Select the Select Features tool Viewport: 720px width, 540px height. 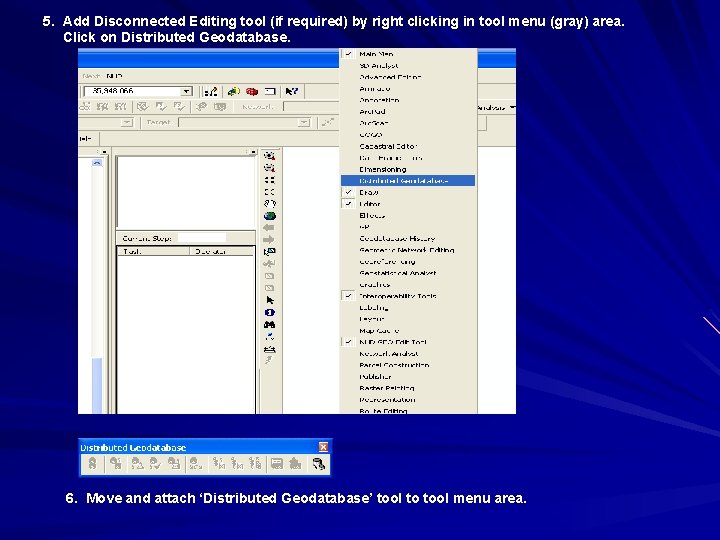pyautogui.click(x=270, y=252)
